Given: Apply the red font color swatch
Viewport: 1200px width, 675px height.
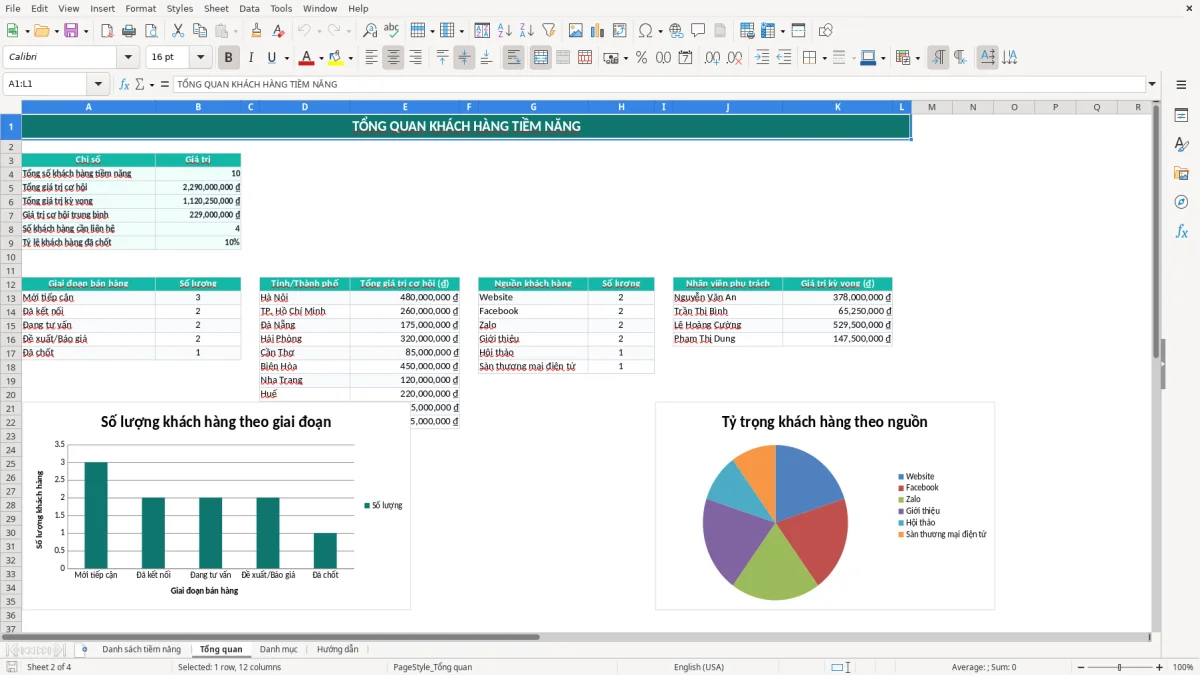Looking at the screenshot, I should click(307, 58).
